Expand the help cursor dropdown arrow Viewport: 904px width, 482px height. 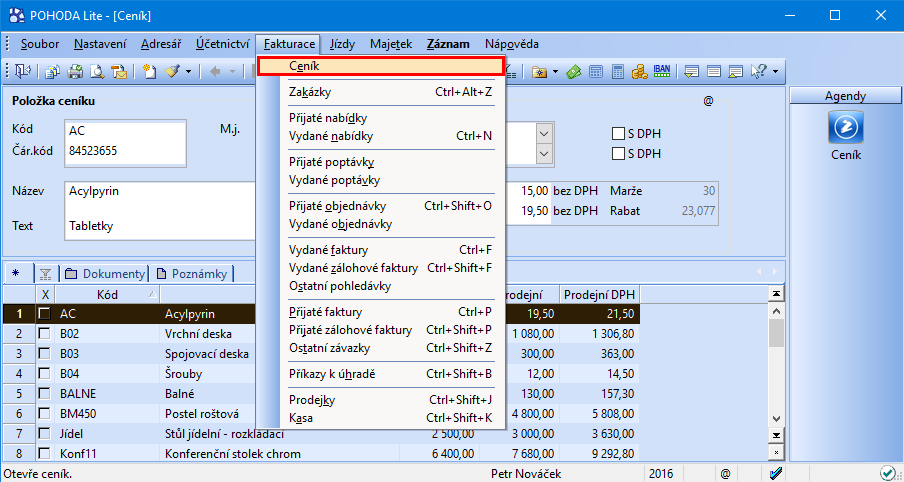(x=775, y=72)
